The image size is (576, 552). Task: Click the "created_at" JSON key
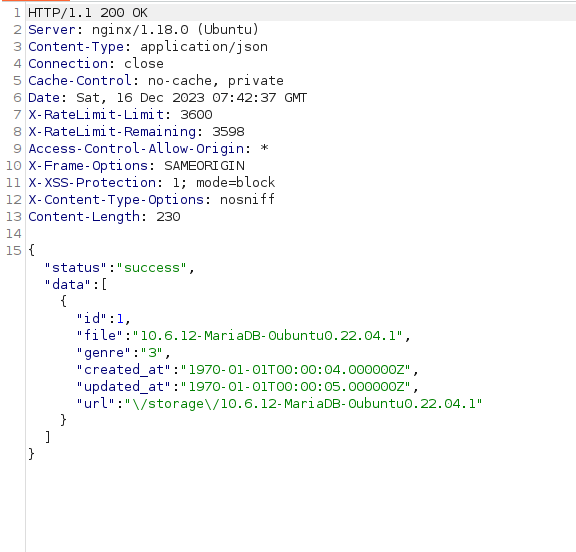(x=124, y=369)
